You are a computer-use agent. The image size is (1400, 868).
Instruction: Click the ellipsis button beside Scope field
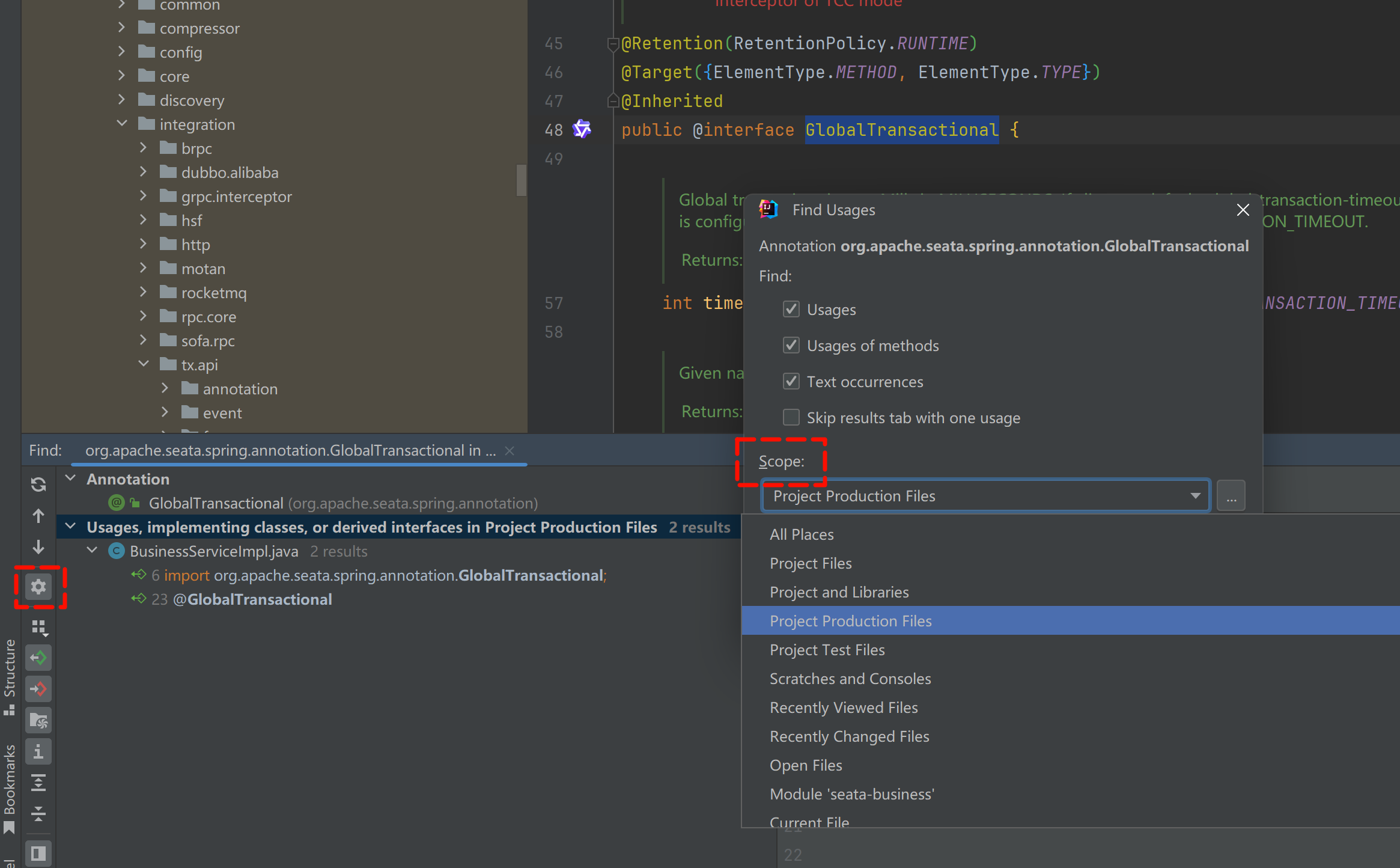tap(1231, 496)
